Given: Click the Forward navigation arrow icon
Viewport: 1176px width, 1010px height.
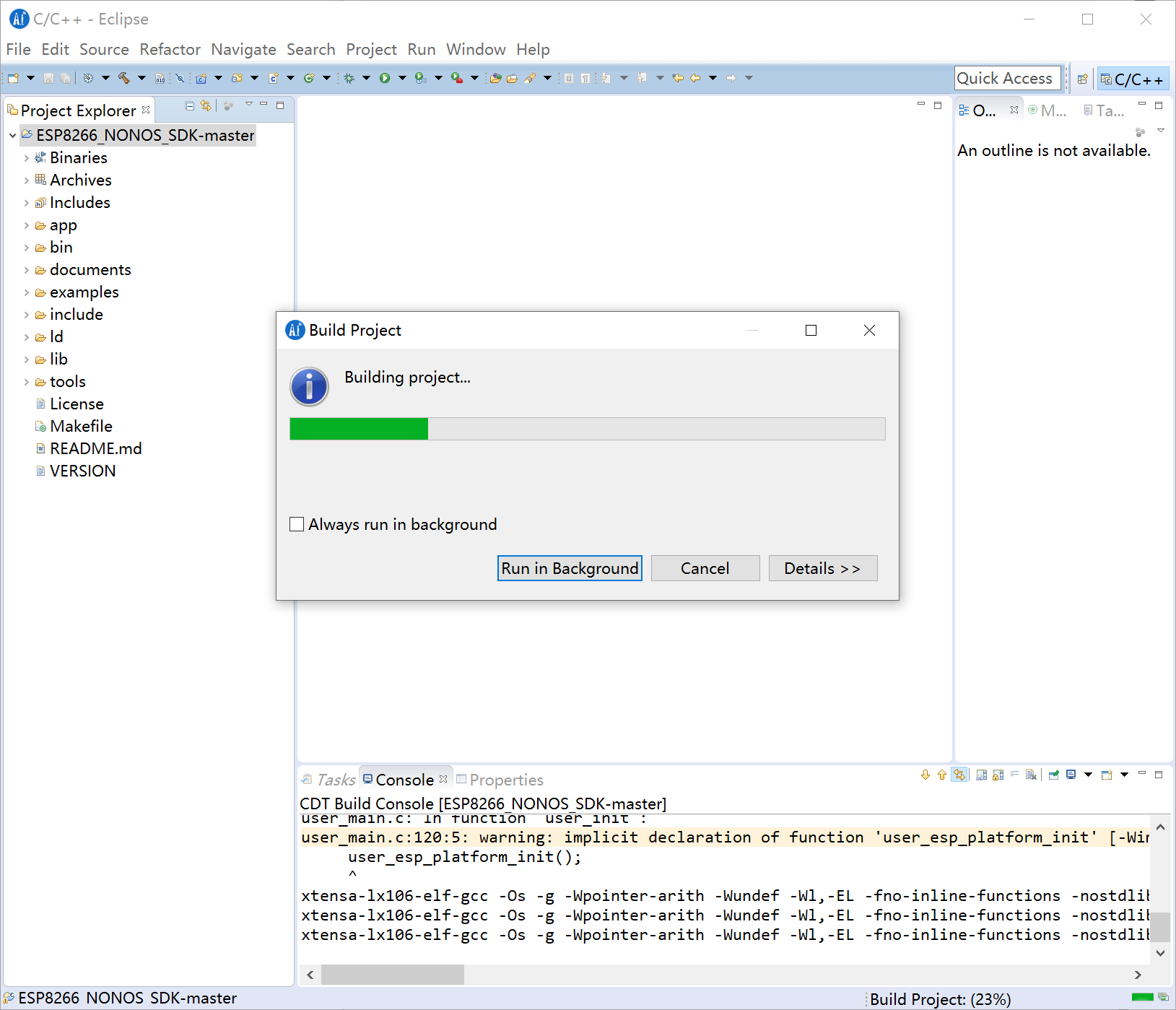Looking at the screenshot, I should [731, 78].
